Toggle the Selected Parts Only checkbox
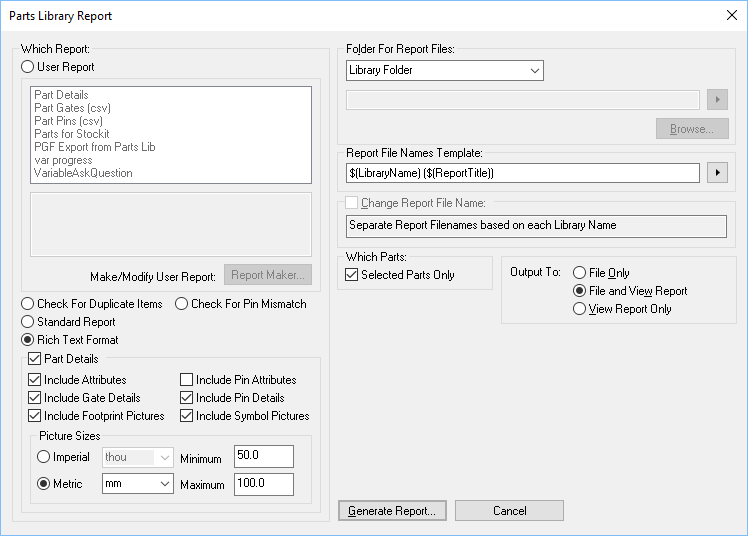The width and height of the screenshot is (748, 536). pos(351,275)
